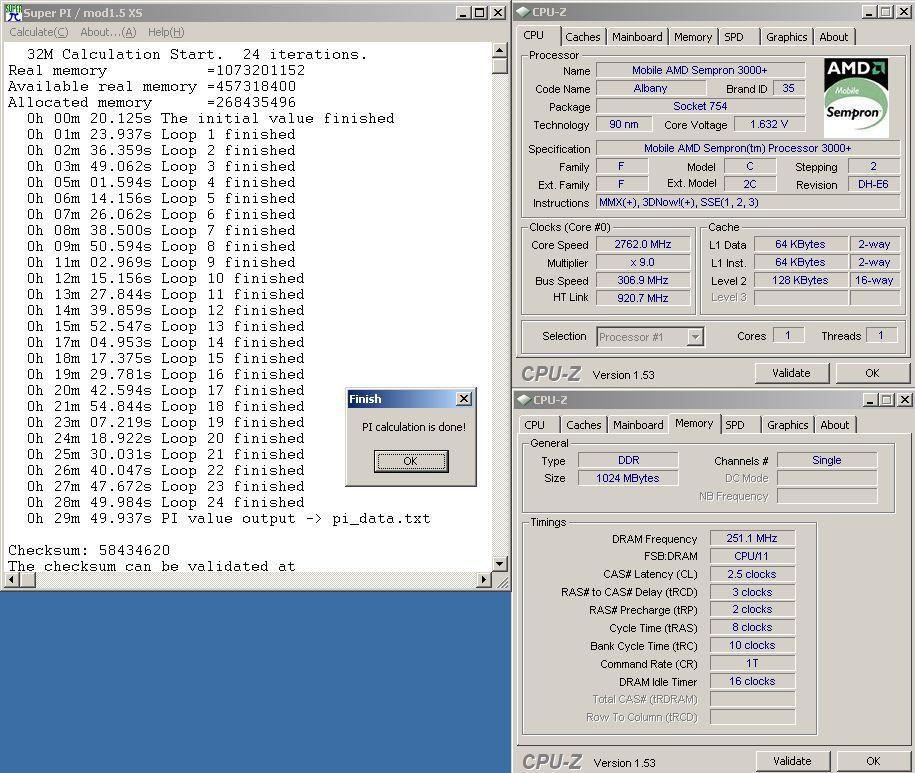Screen dimensions: 915x773
Task: Click the DRAM Frequency value 251.1 MHz
Action: pyautogui.click(x=752, y=538)
